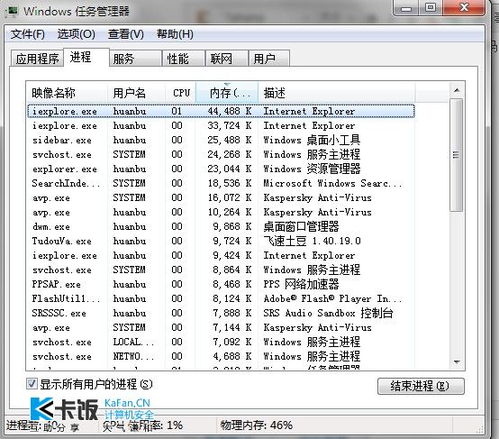Click PPS 网络加速器 description
The height and width of the screenshot is (439, 499).
[301, 284]
